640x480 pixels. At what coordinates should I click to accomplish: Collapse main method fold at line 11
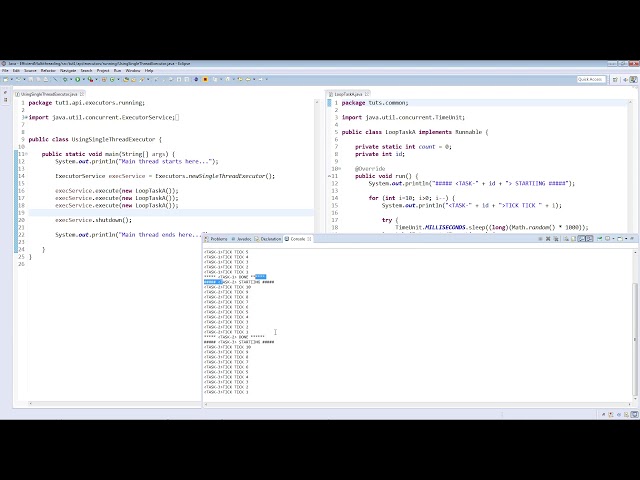point(27,154)
